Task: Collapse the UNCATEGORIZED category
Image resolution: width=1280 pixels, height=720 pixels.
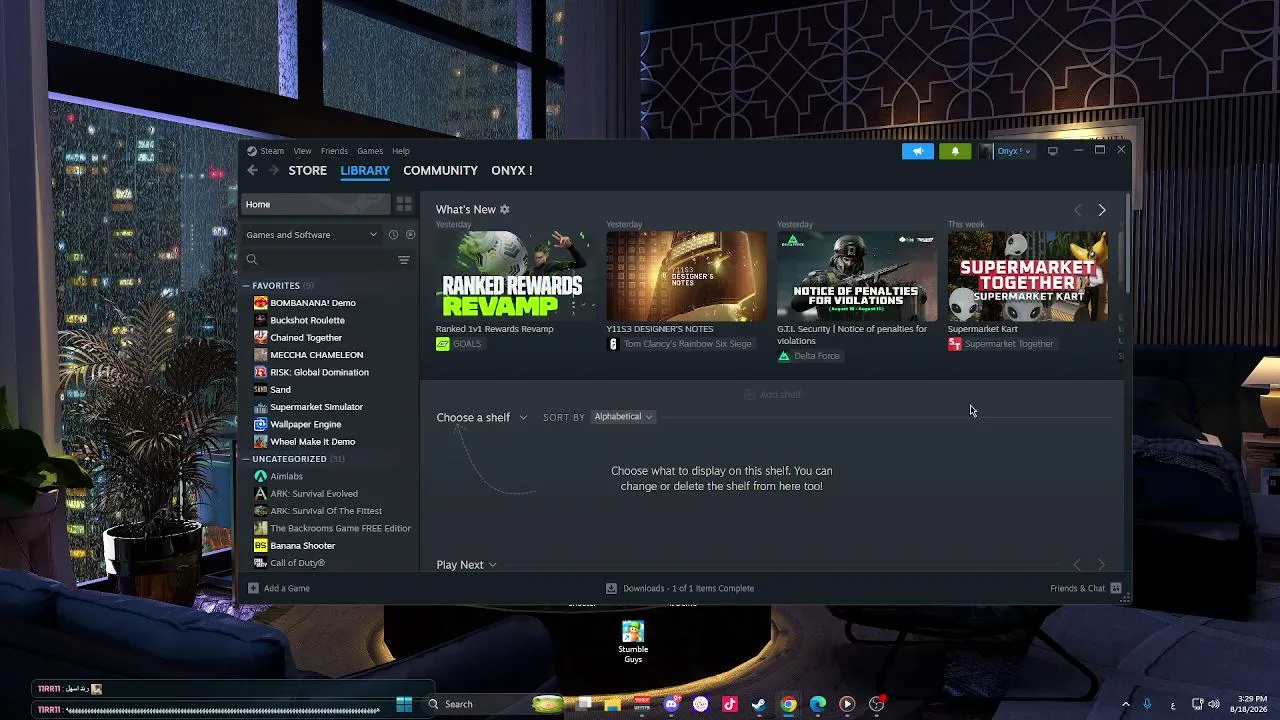Action: click(x=246, y=459)
